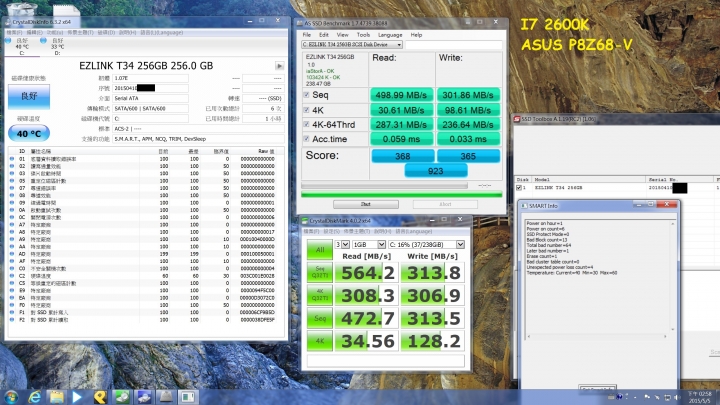Run the plain Seq test button in CrystalDiskMark

tap(320, 318)
